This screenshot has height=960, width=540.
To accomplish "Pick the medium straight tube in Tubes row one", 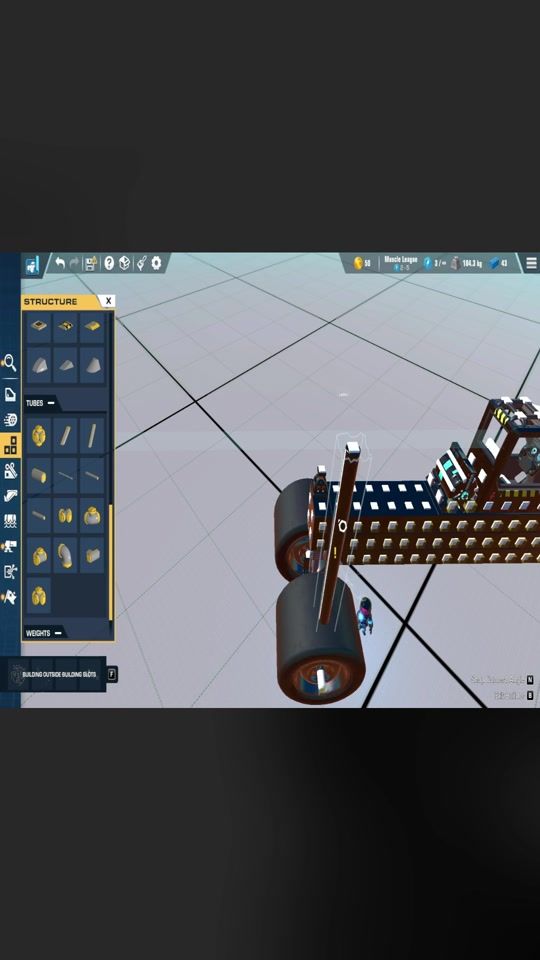I will point(65,435).
